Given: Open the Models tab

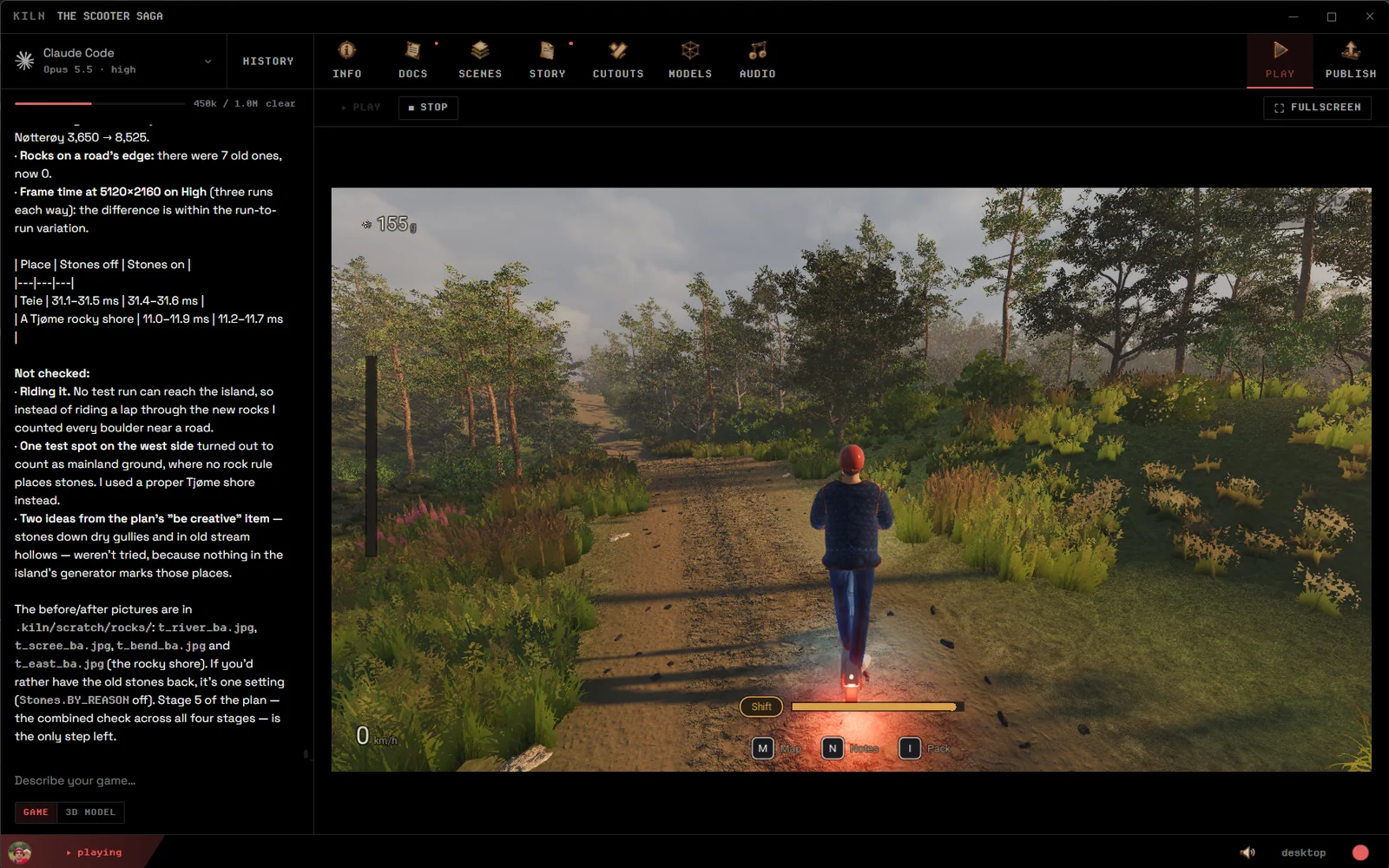Looking at the screenshot, I should tap(690, 61).
